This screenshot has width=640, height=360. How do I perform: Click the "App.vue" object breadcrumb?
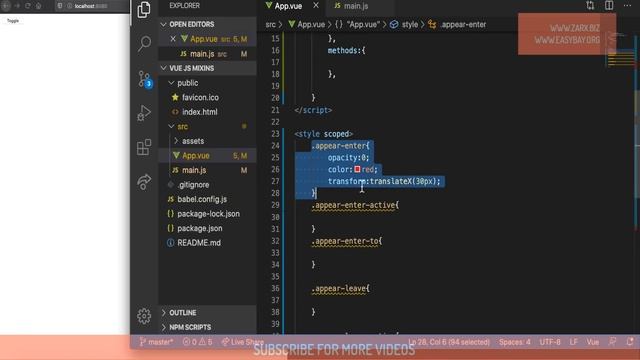[x=358, y=24]
